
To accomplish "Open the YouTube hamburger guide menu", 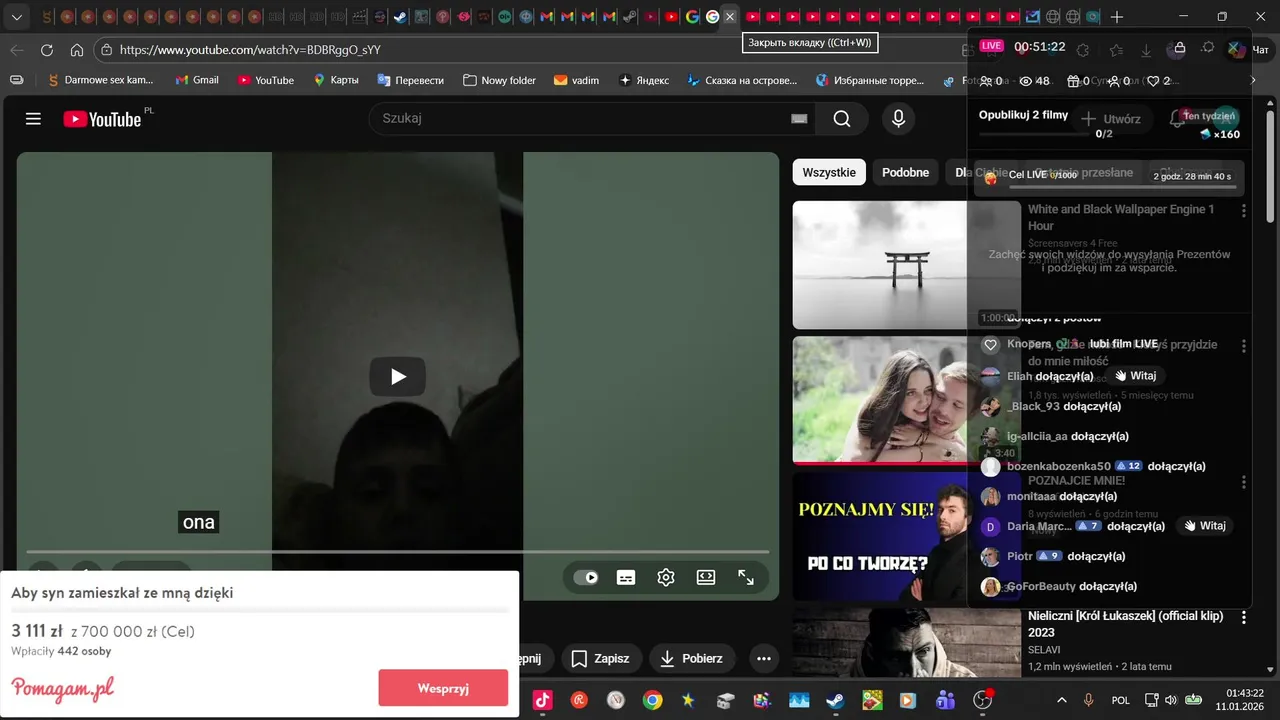I will tap(33, 119).
